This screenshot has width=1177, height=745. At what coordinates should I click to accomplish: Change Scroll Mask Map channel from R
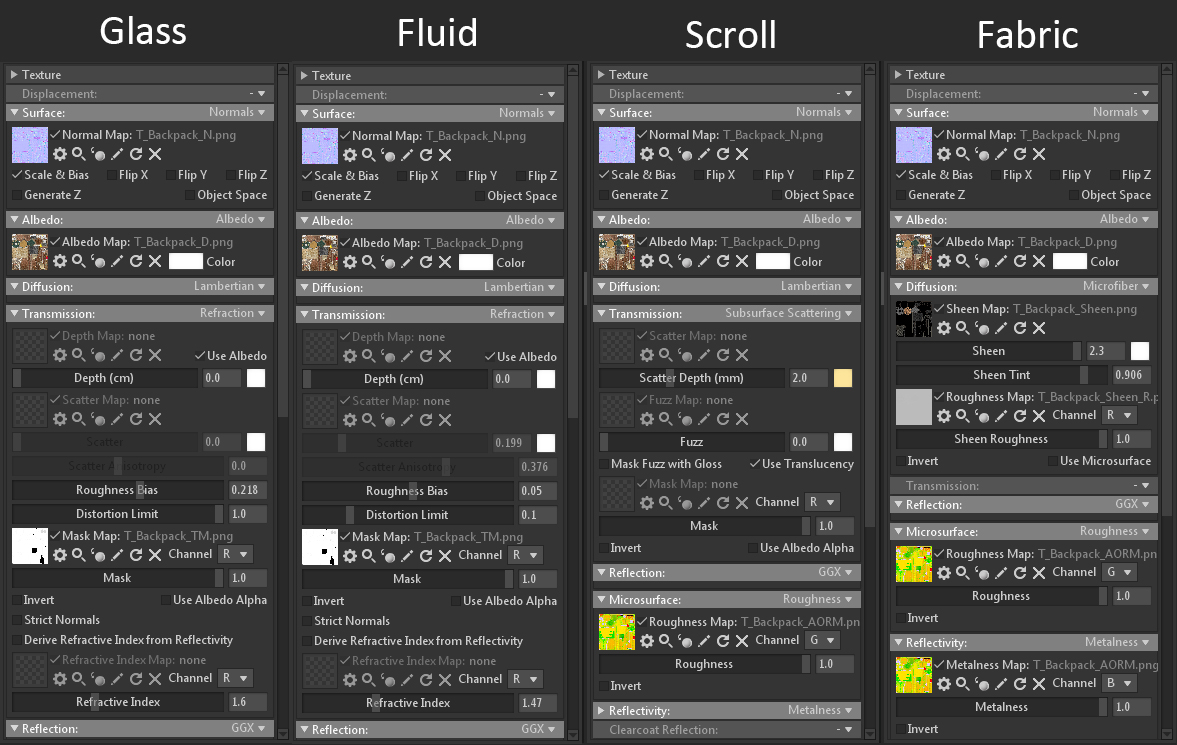822,501
